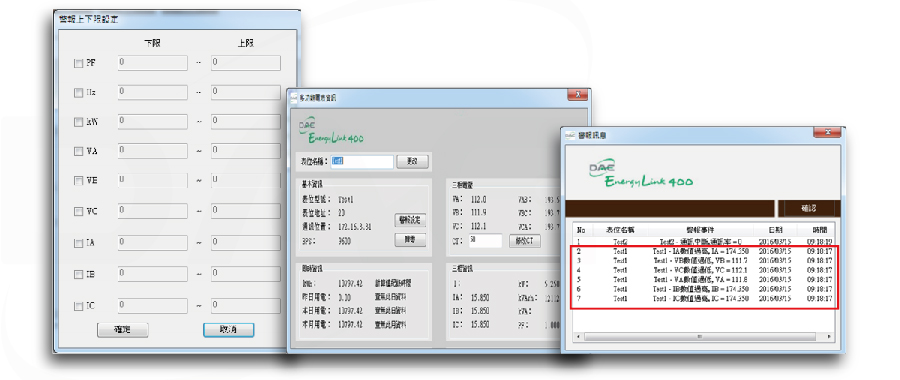This screenshot has height=380, width=900.
Task: Click the IA upper limit field
Action: point(246,243)
